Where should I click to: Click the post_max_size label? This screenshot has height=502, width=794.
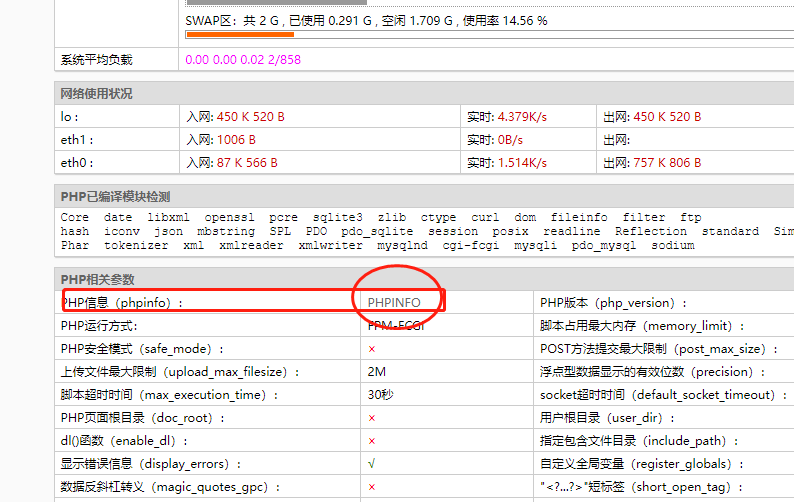659,349
